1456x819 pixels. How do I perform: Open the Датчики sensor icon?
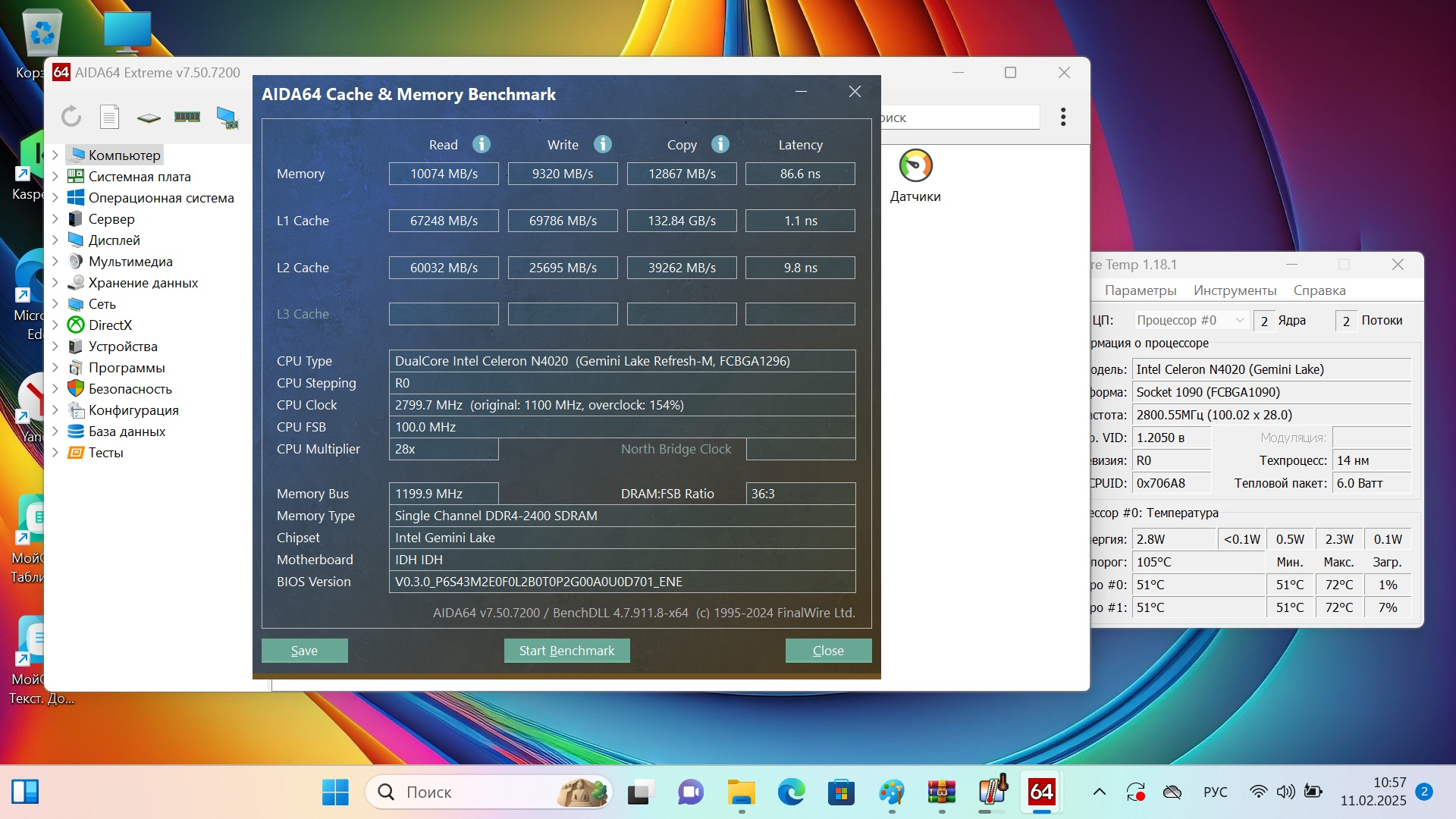[915, 176]
